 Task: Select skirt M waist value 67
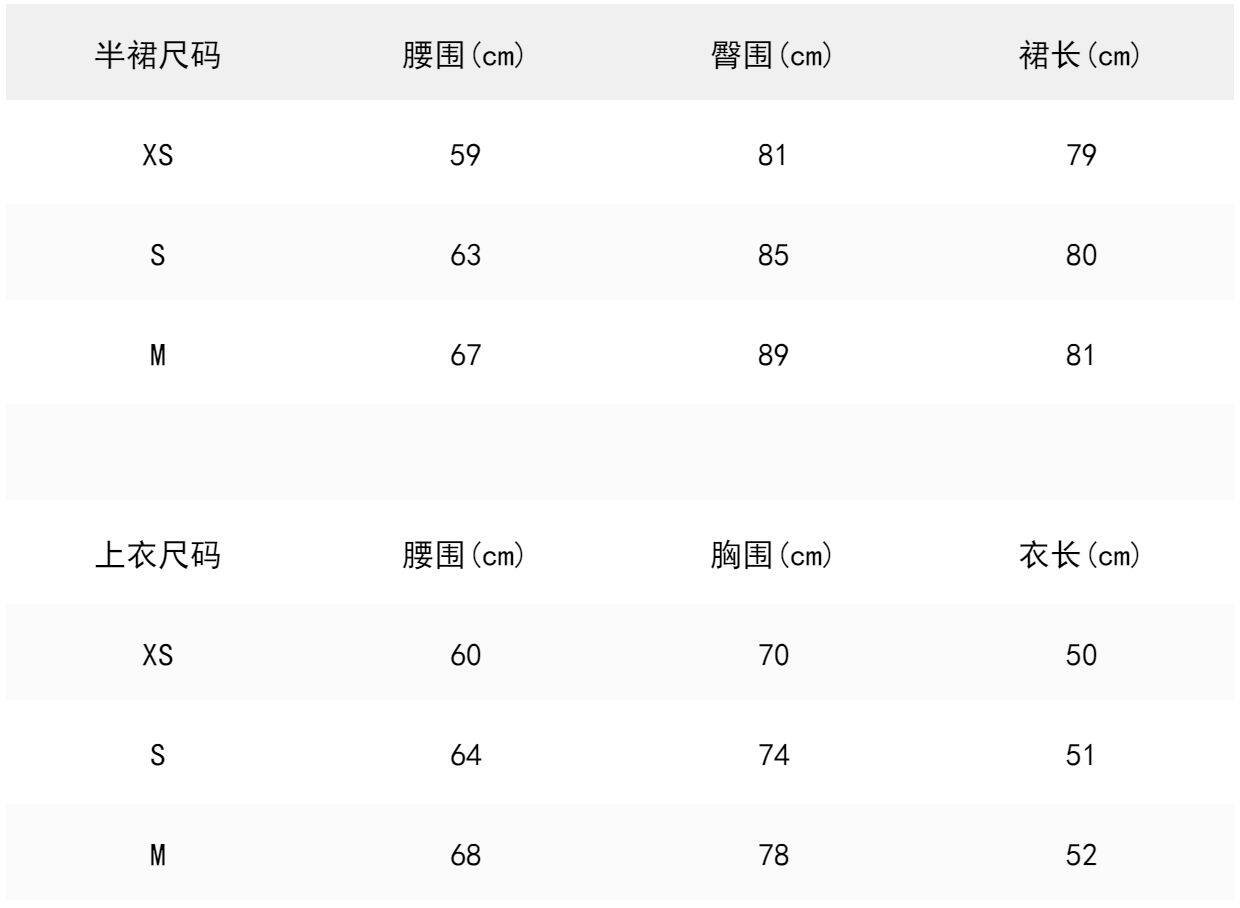[465, 357]
